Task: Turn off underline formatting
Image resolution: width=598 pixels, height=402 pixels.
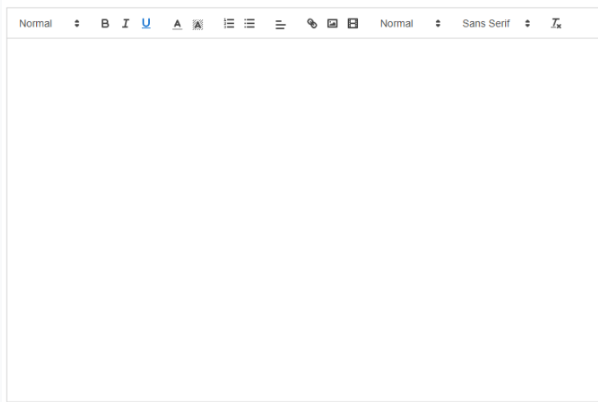Action: 146,24
